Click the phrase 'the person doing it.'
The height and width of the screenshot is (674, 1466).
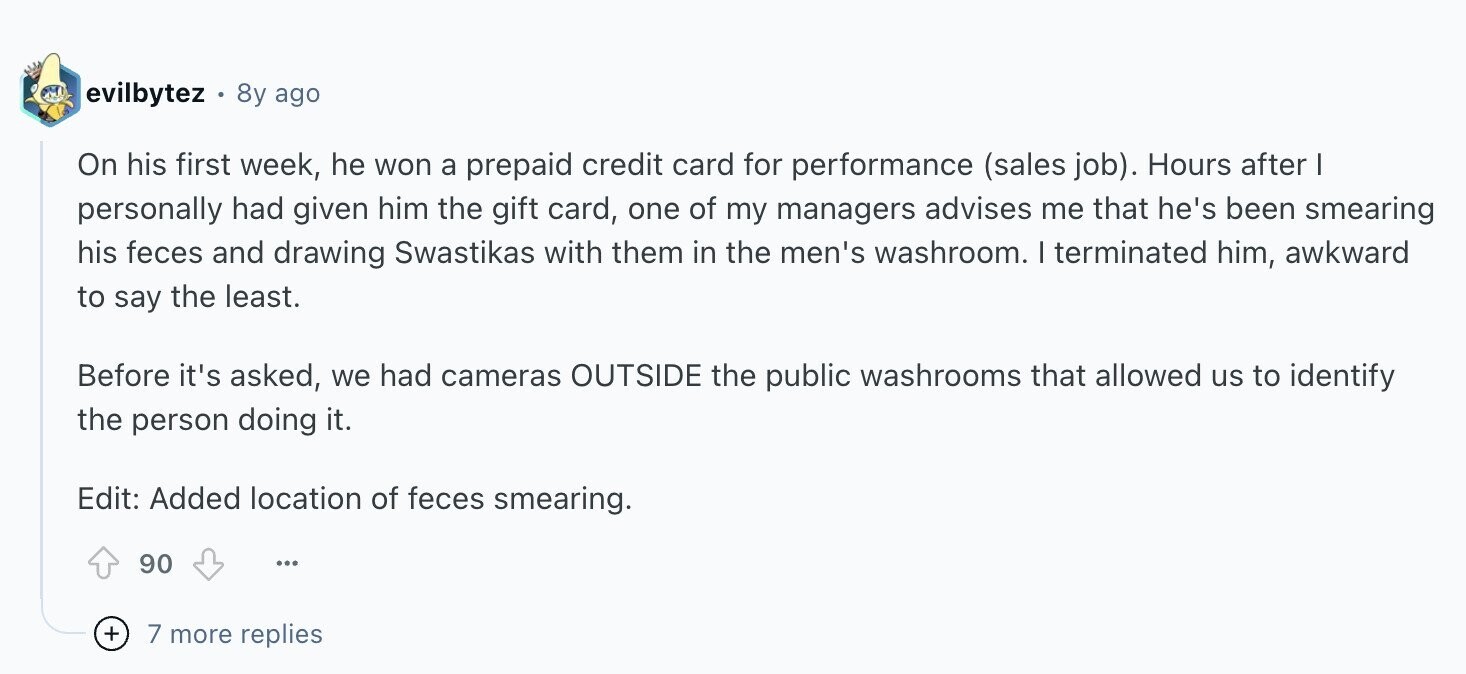click(215, 420)
